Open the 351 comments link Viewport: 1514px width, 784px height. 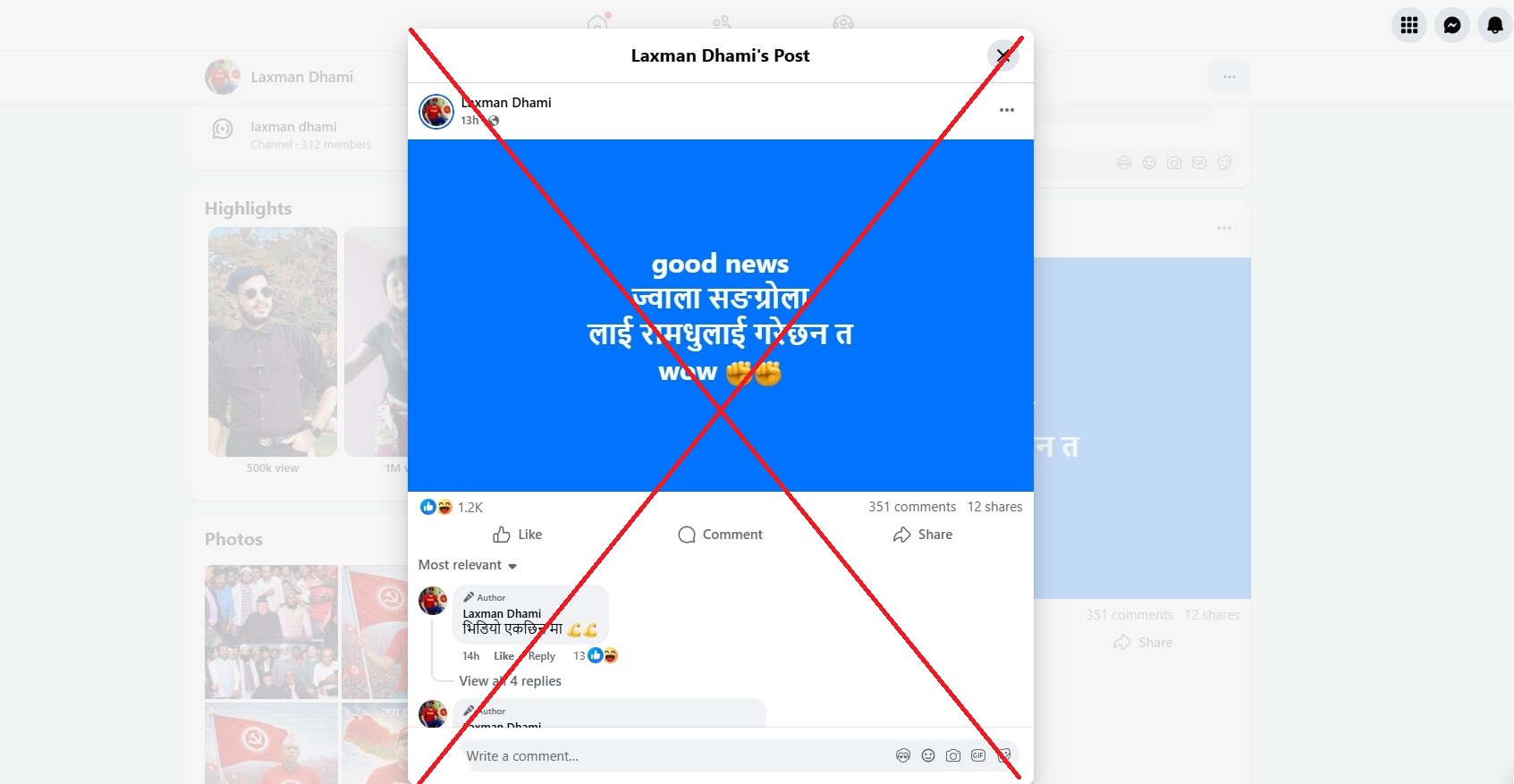(x=912, y=507)
